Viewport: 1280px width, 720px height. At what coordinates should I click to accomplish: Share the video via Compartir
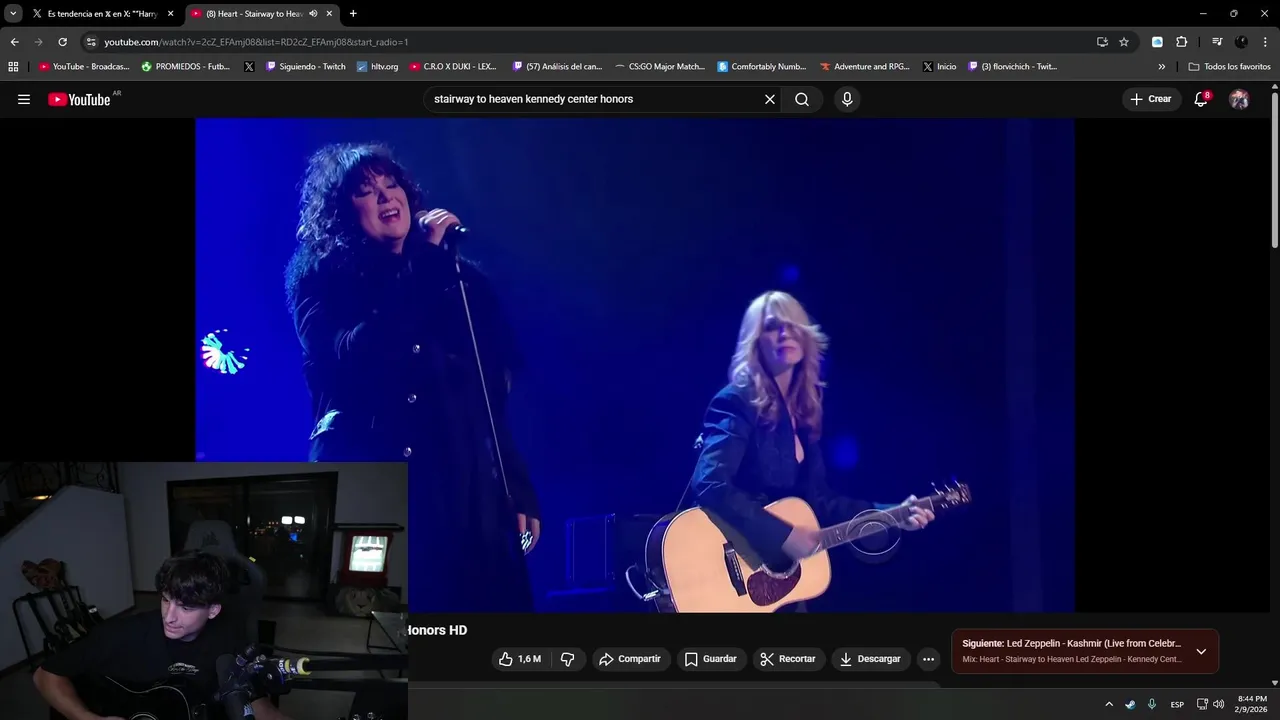pos(630,659)
